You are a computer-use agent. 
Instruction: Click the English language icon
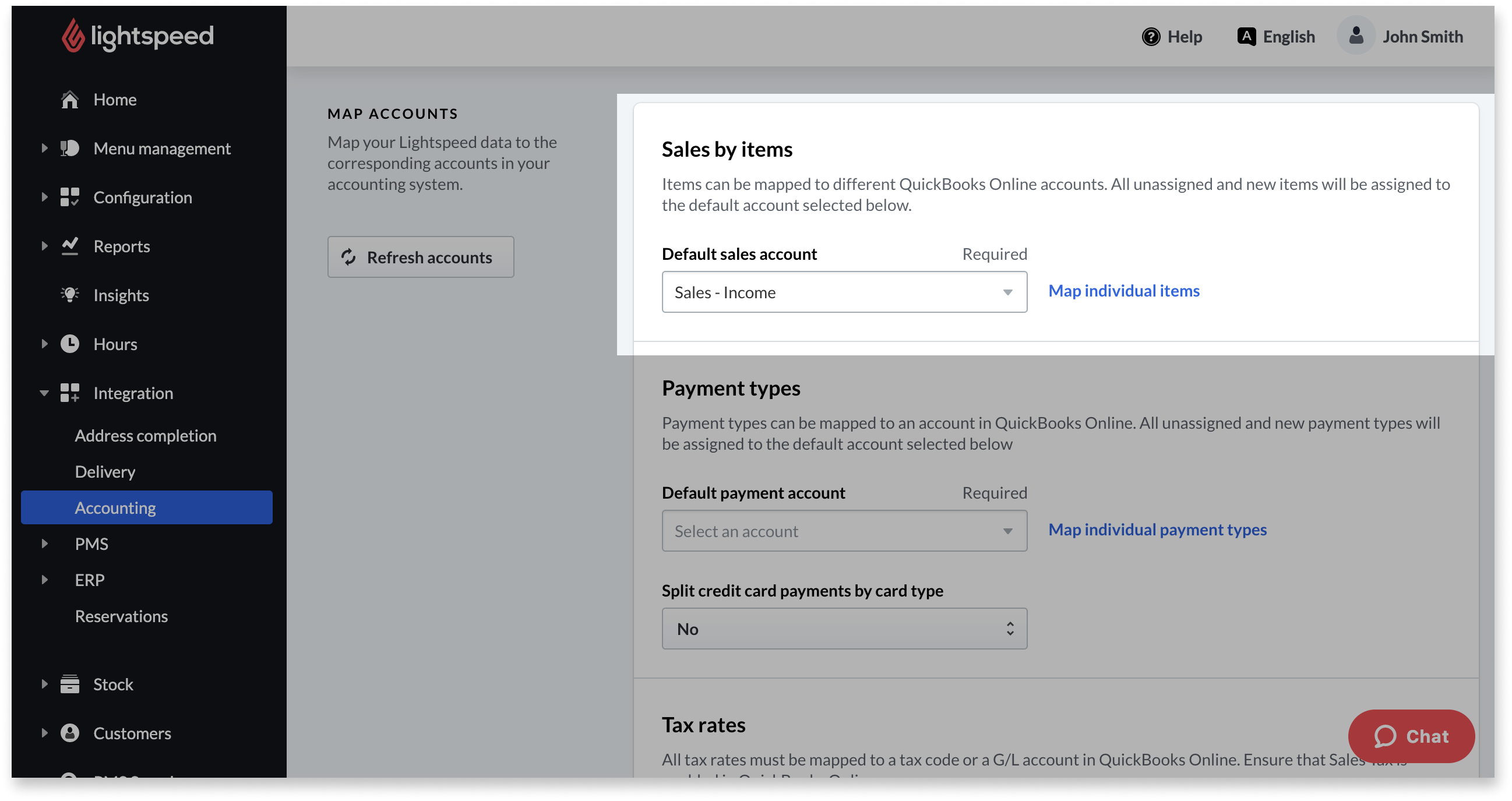coord(1246,37)
